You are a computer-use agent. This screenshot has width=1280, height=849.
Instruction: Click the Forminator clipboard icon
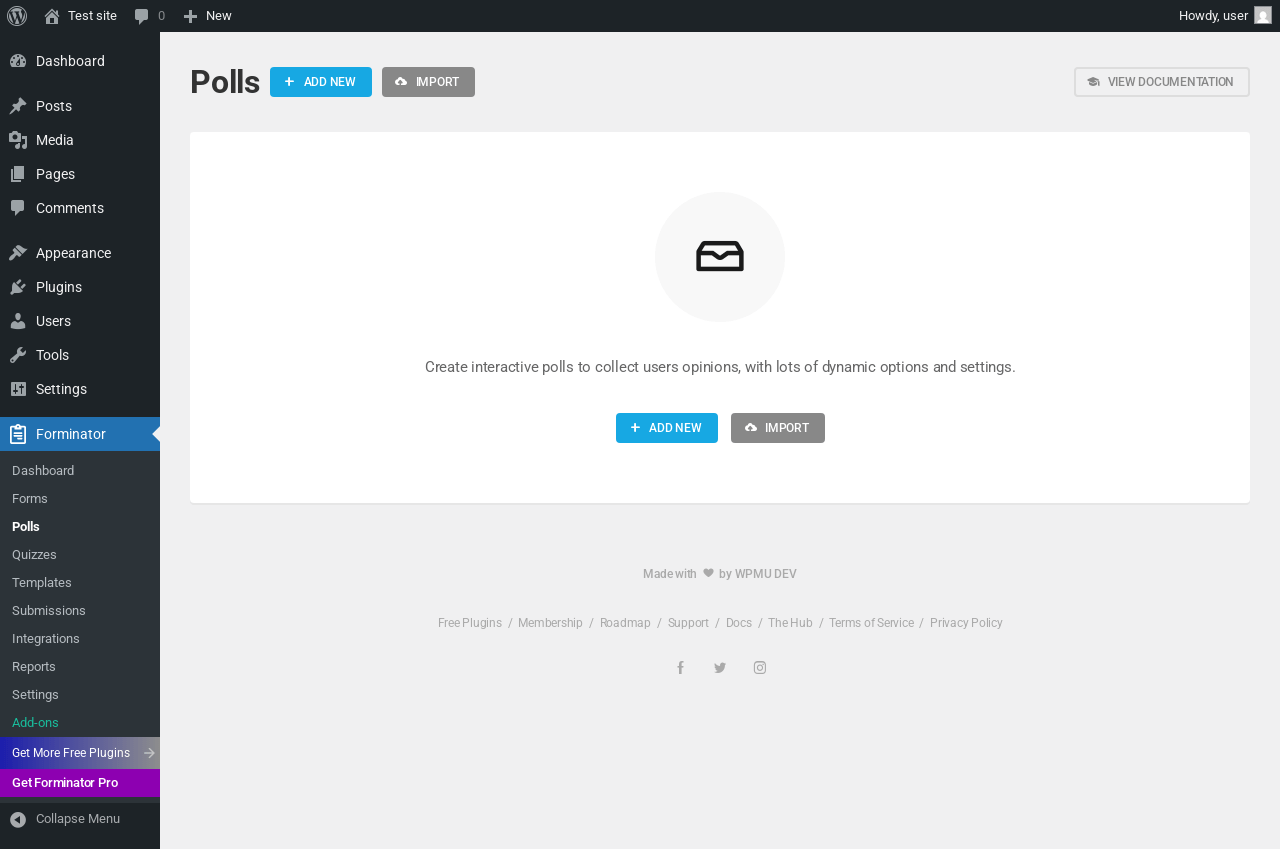point(18,434)
